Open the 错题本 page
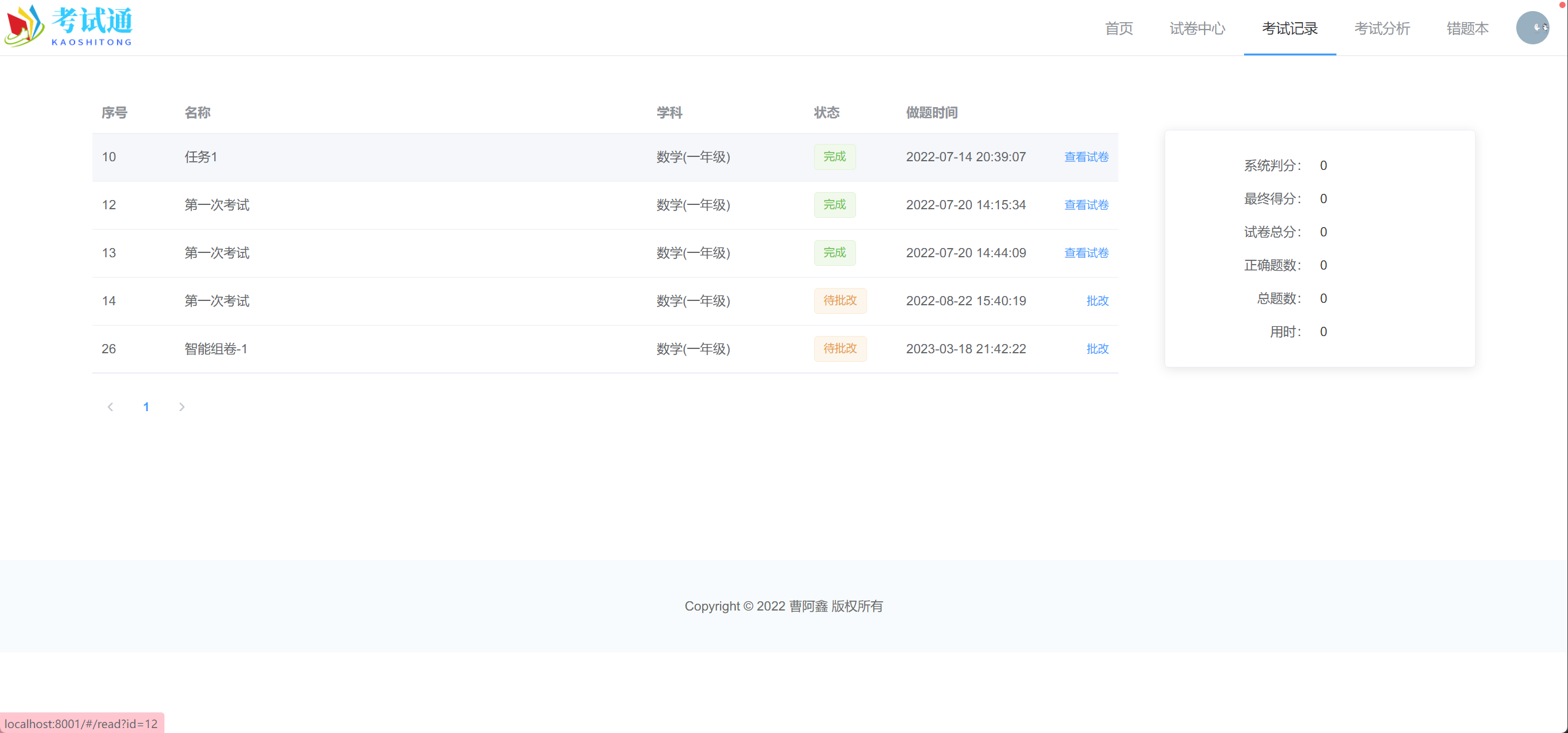Image resolution: width=1568 pixels, height=733 pixels. (x=1466, y=28)
